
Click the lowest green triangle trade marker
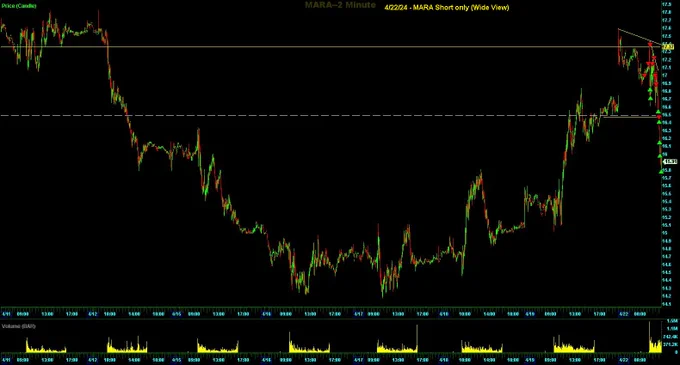pyautogui.click(x=661, y=172)
